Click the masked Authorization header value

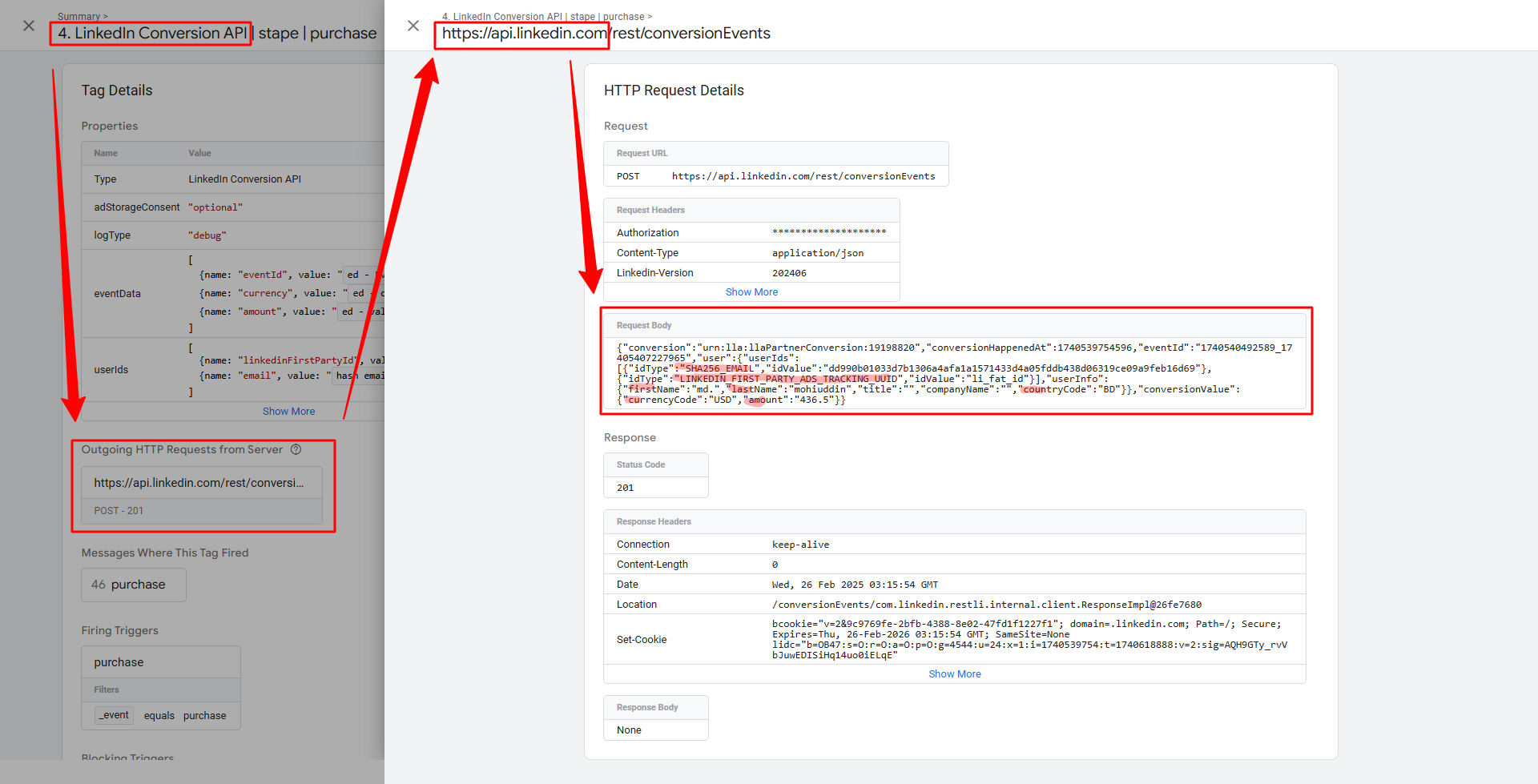[828, 232]
